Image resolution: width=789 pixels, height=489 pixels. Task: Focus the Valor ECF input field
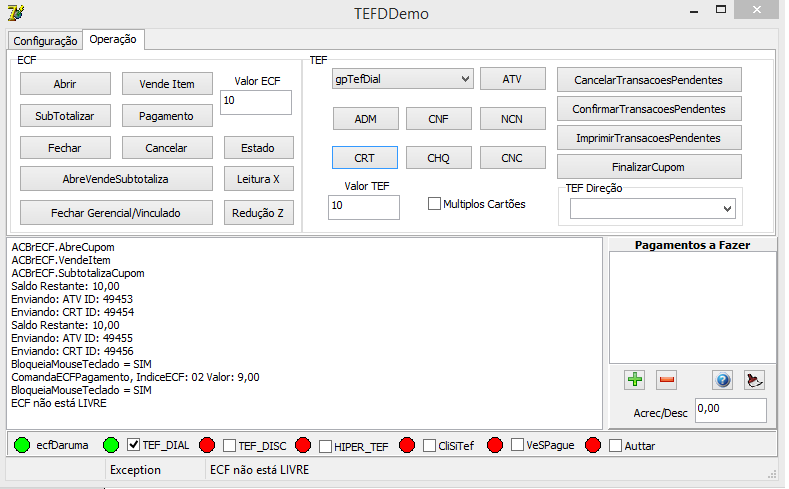pyautogui.click(x=256, y=102)
